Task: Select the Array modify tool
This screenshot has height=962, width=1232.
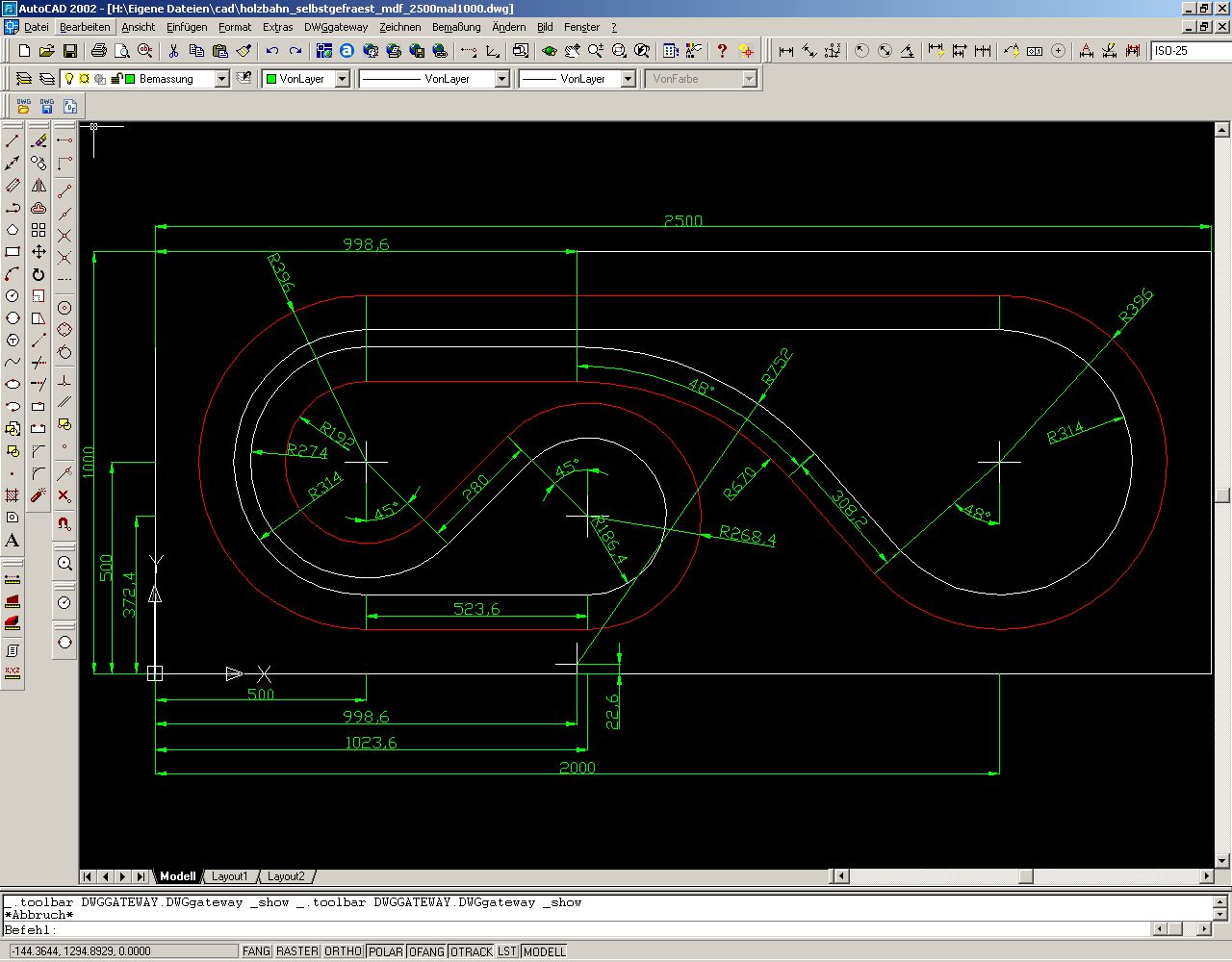Action: click(38, 230)
